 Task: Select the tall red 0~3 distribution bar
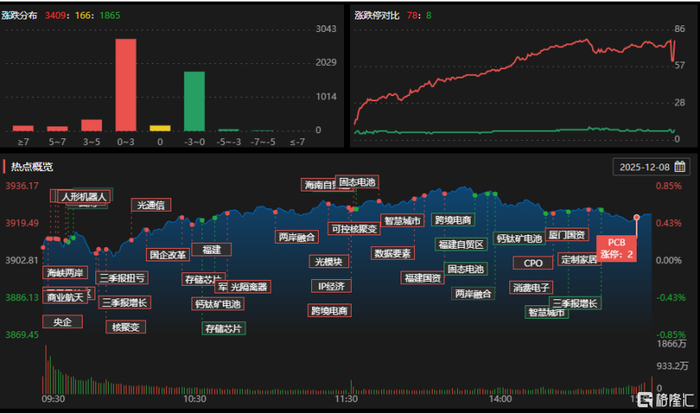point(126,85)
